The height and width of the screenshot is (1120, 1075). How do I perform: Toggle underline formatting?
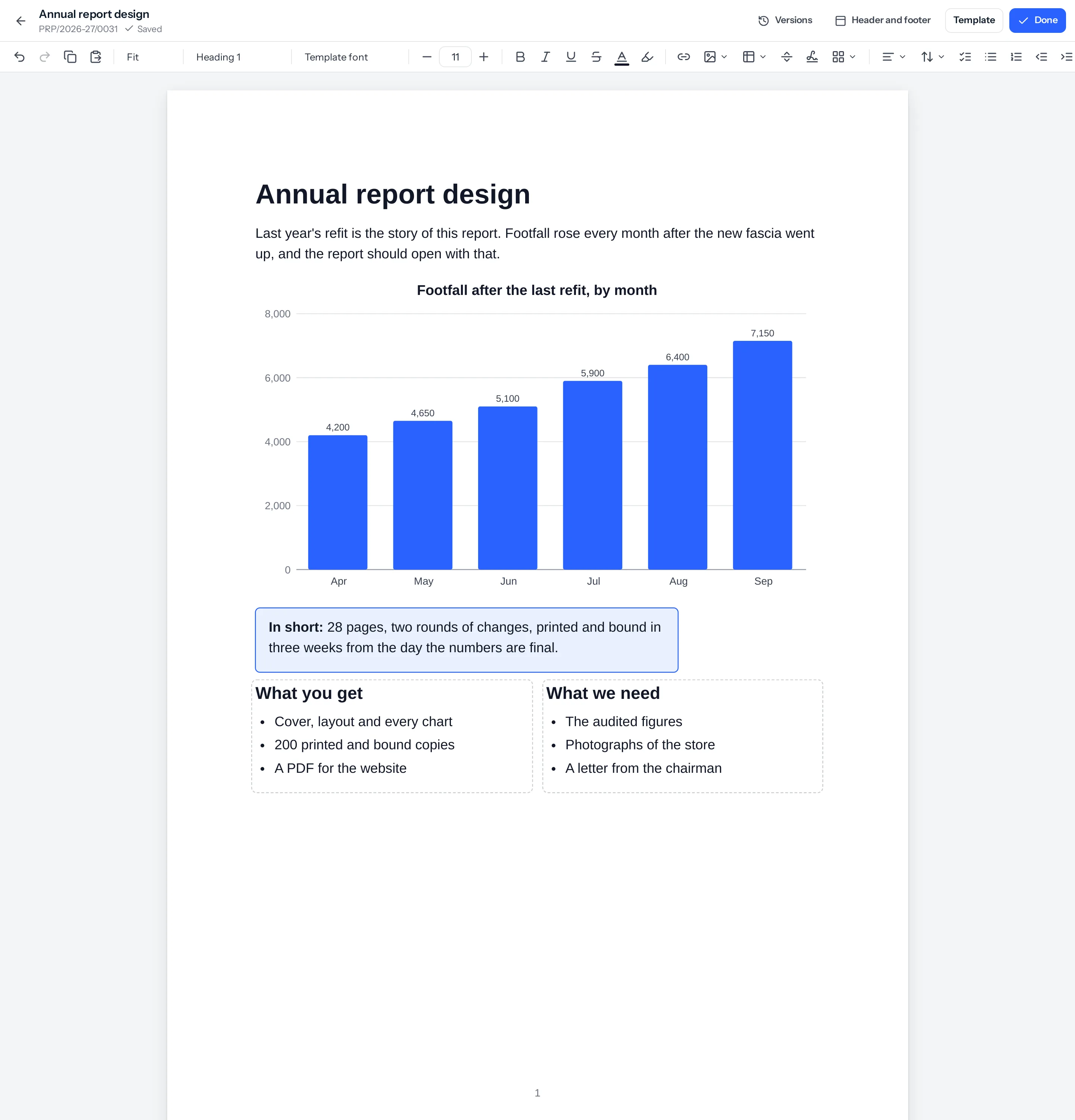tap(571, 57)
